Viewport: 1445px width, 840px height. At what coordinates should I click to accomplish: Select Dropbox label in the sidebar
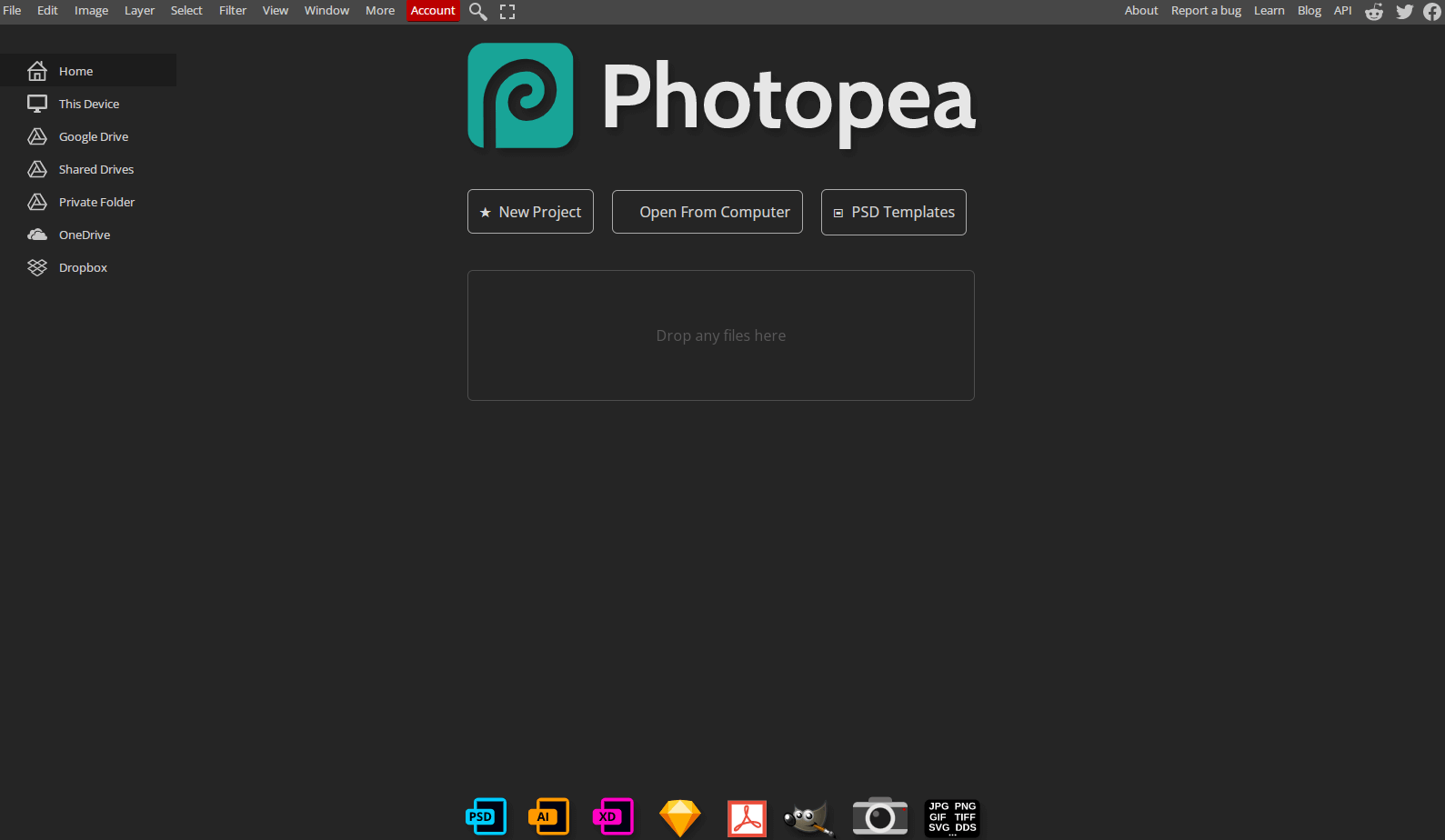click(84, 267)
